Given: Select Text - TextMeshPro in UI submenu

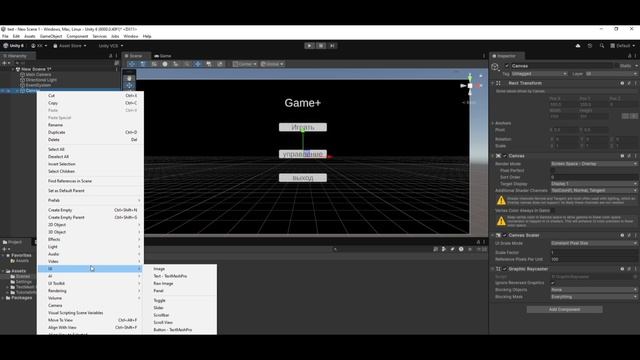Looking at the screenshot, I should (x=180, y=276).
